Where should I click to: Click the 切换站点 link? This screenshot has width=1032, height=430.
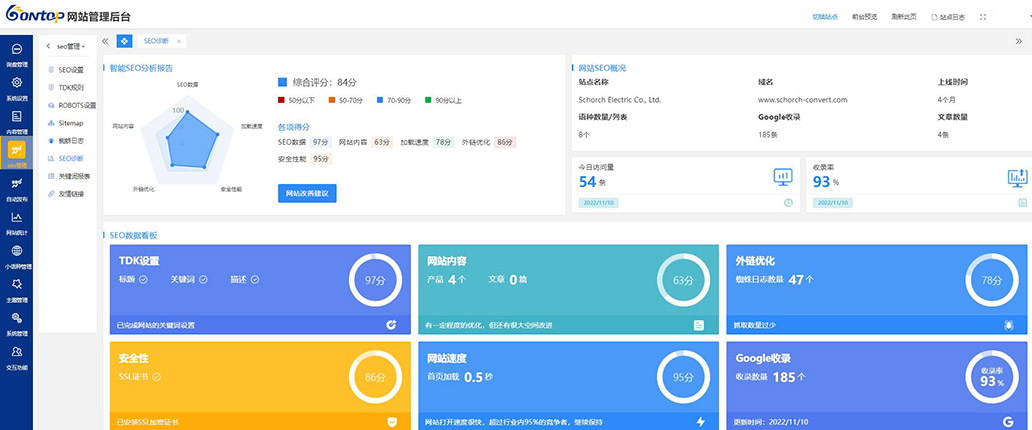pyautogui.click(x=824, y=17)
